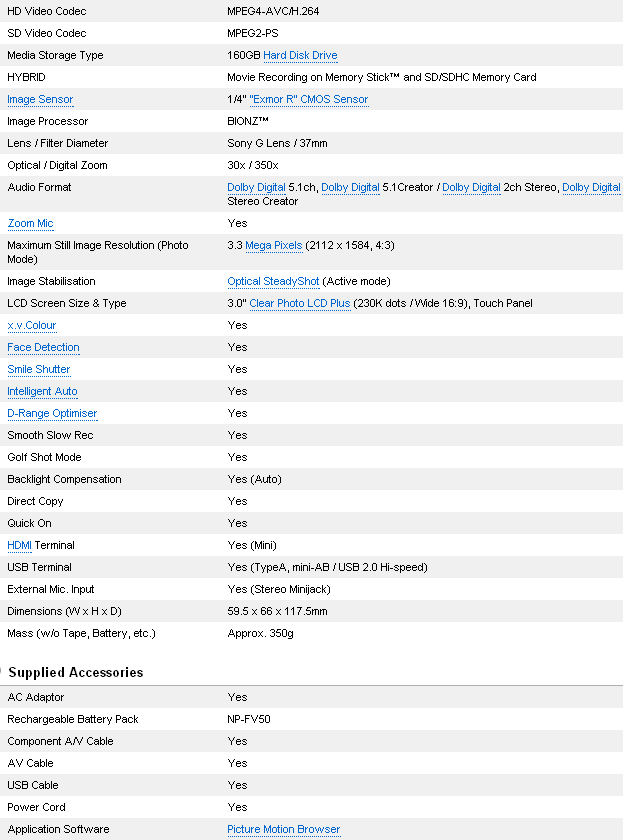Open the D-Range Optimiser link
623x840 pixels.
52,413
